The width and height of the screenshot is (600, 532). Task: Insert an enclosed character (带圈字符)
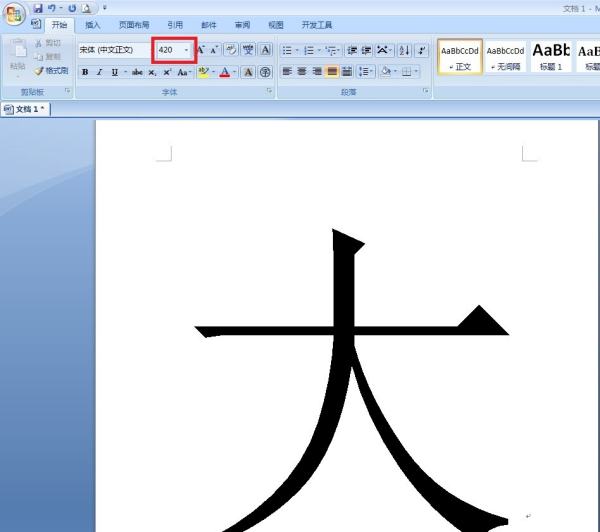click(265, 72)
